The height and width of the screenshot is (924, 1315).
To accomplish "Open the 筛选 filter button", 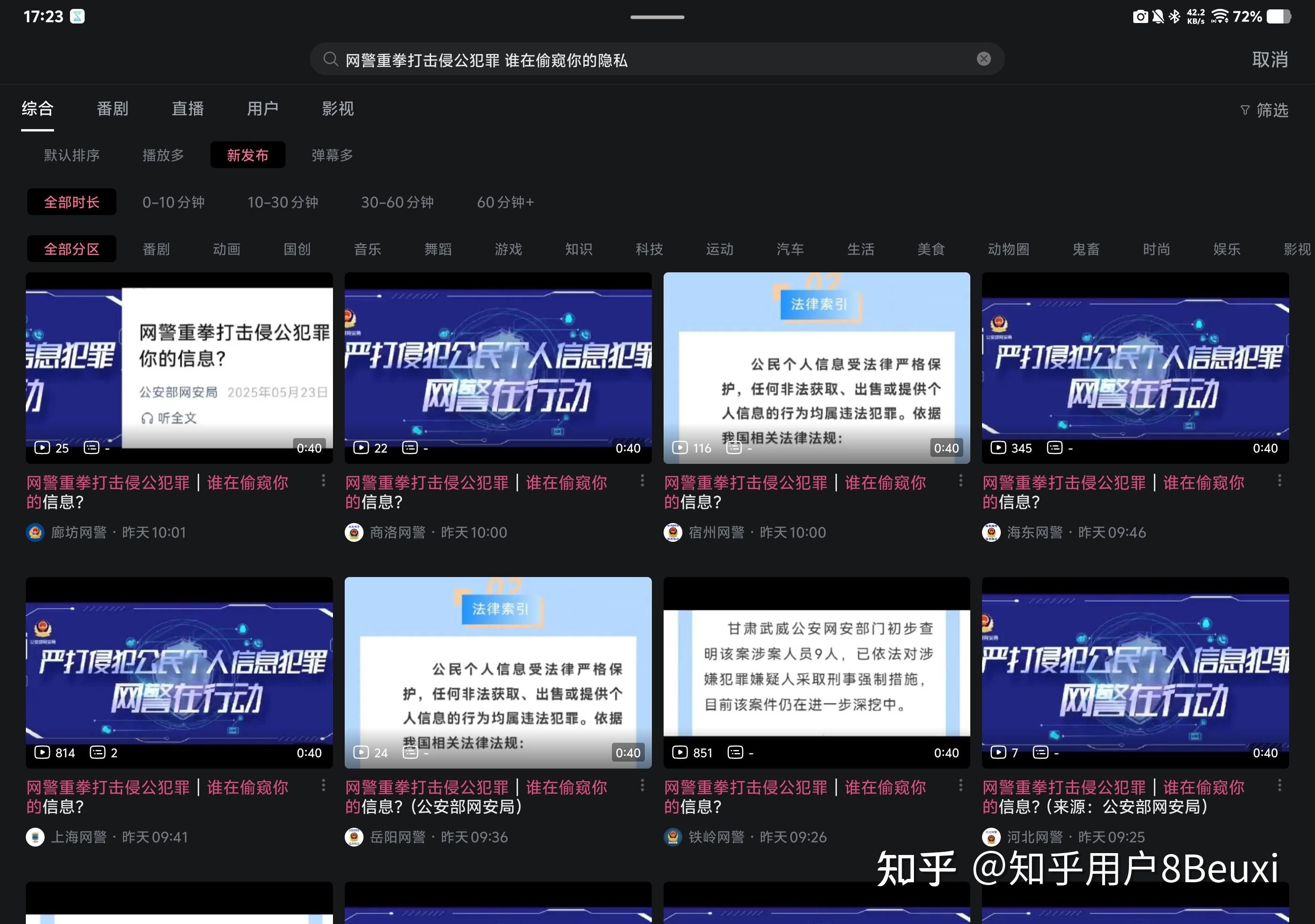I will 1264,110.
